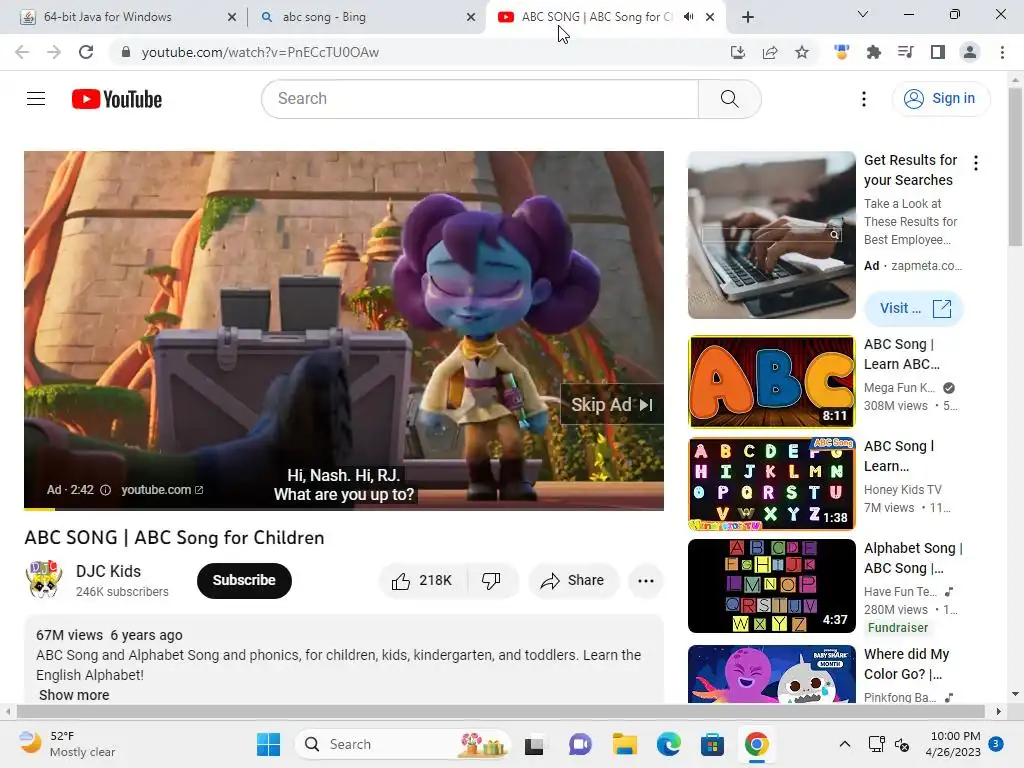Play Honey Kids TV ABC Song thumbnail

coord(771,484)
